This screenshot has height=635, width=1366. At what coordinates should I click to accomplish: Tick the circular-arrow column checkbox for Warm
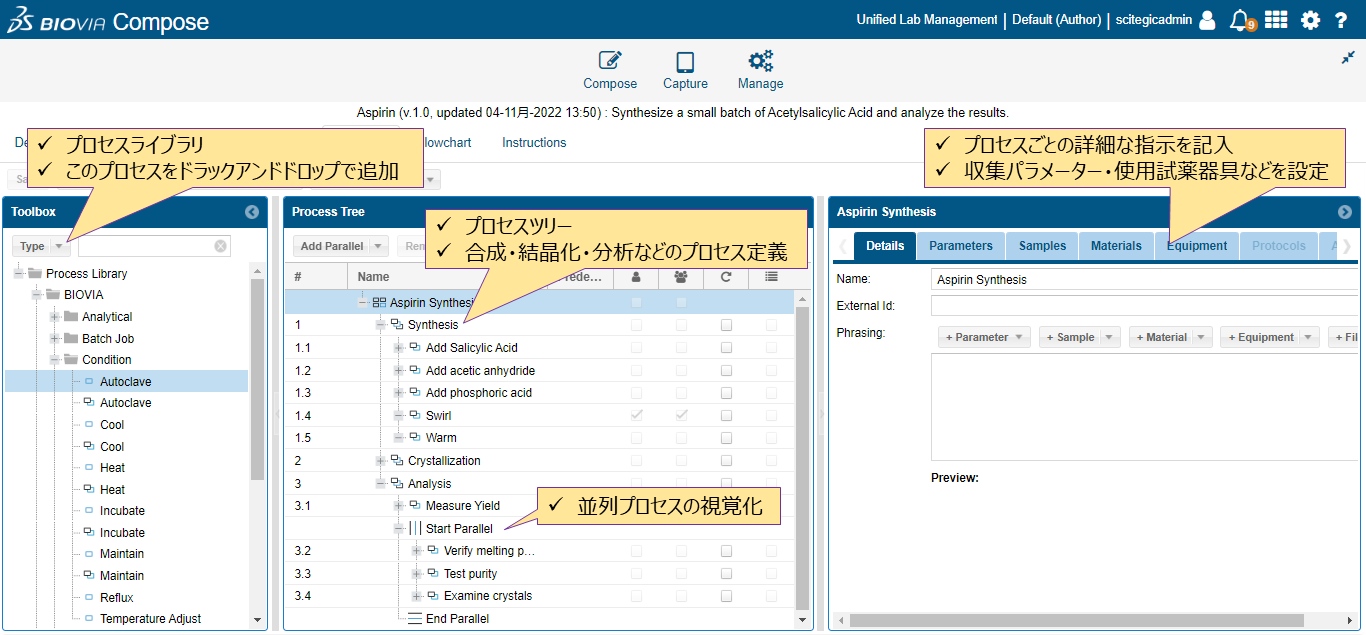[x=726, y=438]
